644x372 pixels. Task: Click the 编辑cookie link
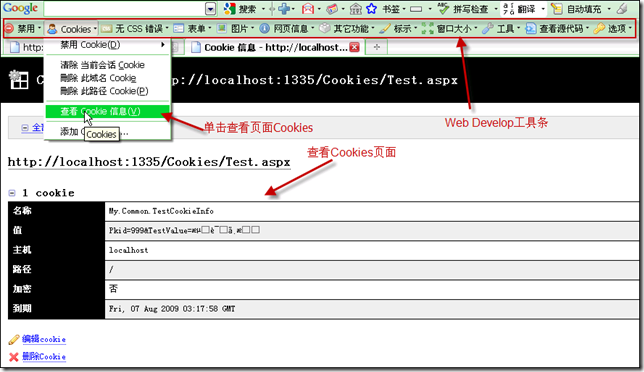(x=44, y=339)
